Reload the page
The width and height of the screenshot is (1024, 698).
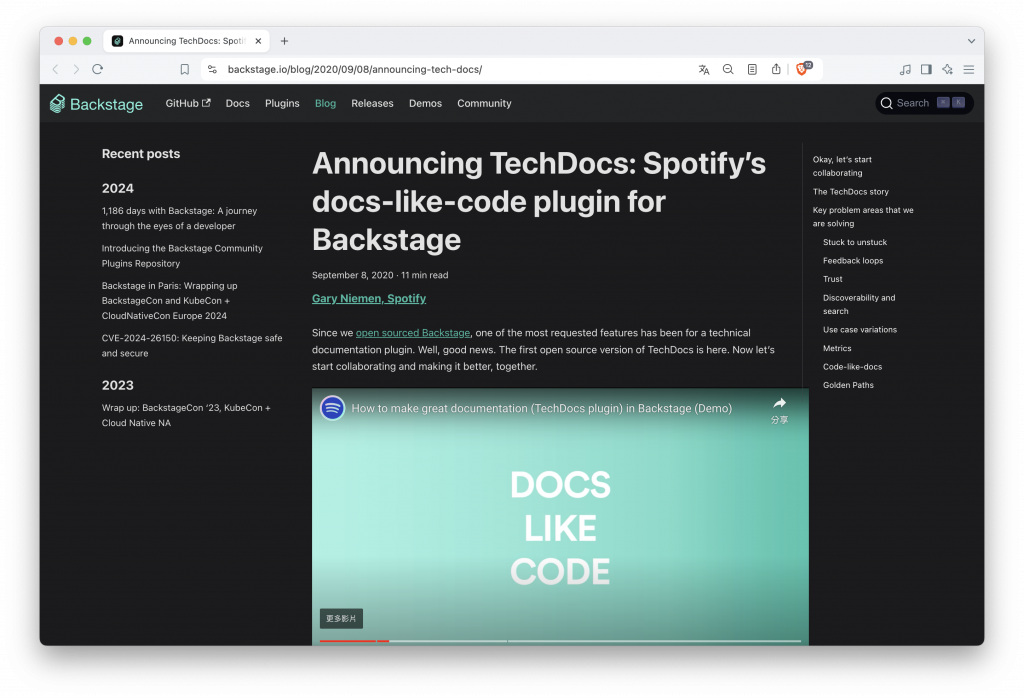(x=97, y=69)
